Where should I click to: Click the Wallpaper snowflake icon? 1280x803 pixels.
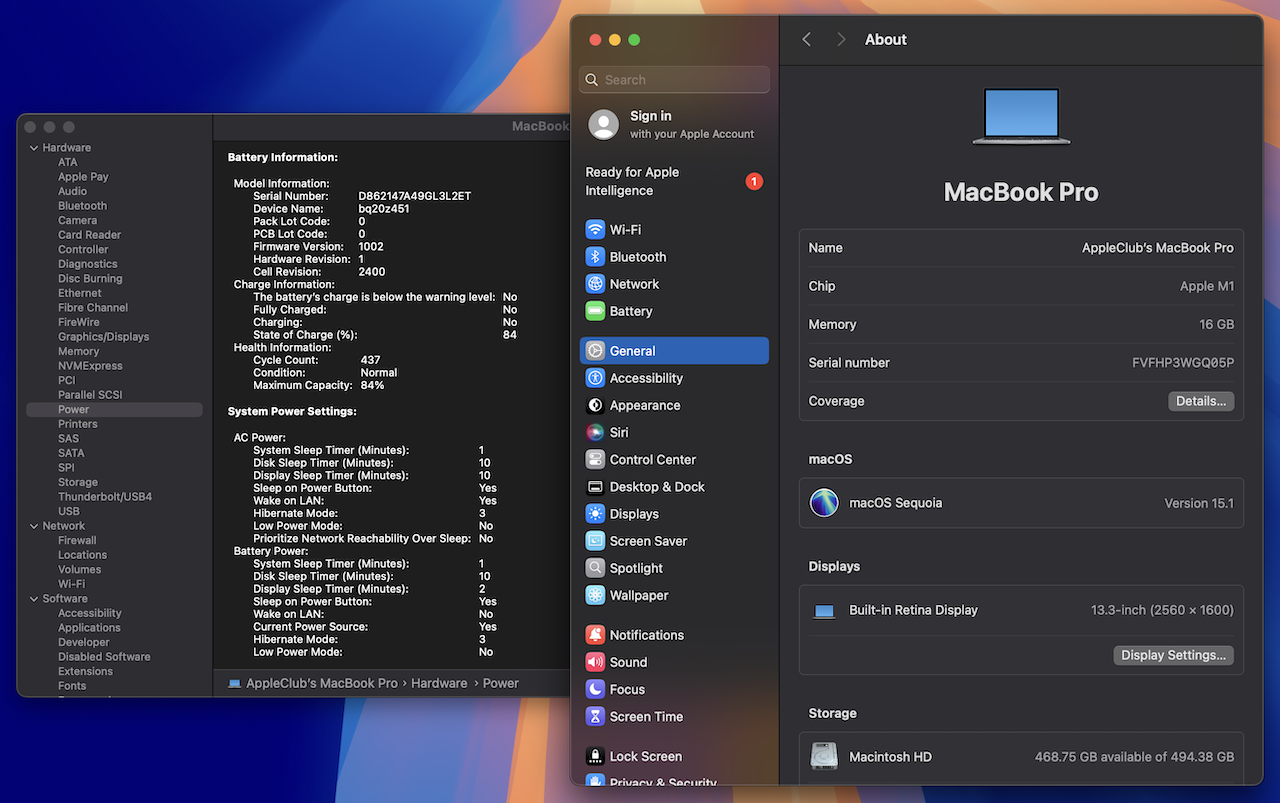tap(595, 595)
